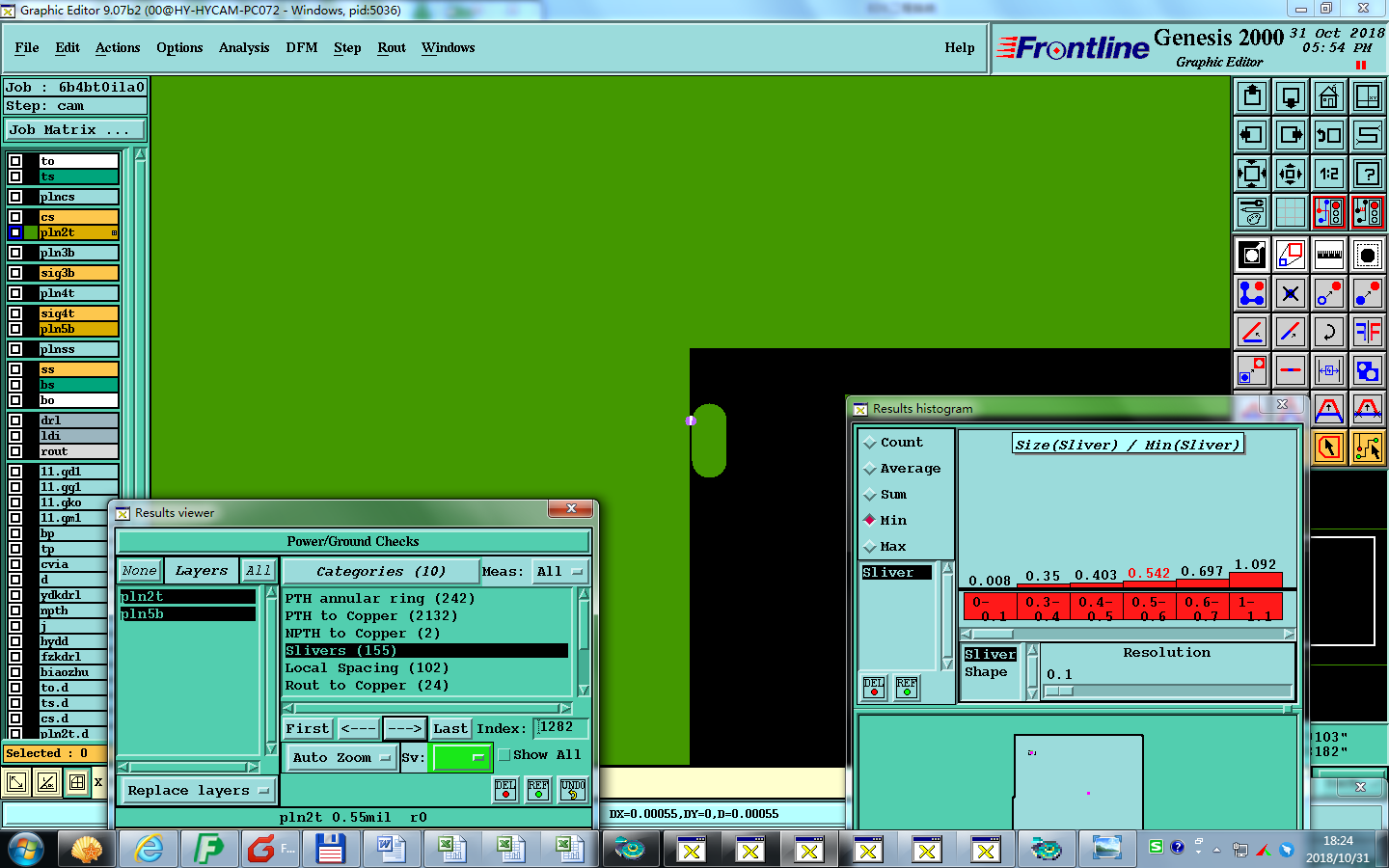Select the net path selection tool
Screen dimensions: 1389x868
tap(1368, 448)
